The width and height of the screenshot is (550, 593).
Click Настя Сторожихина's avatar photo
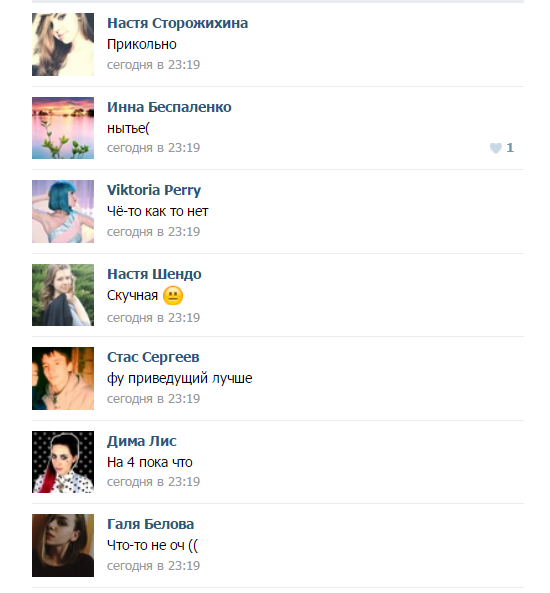pos(63,44)
